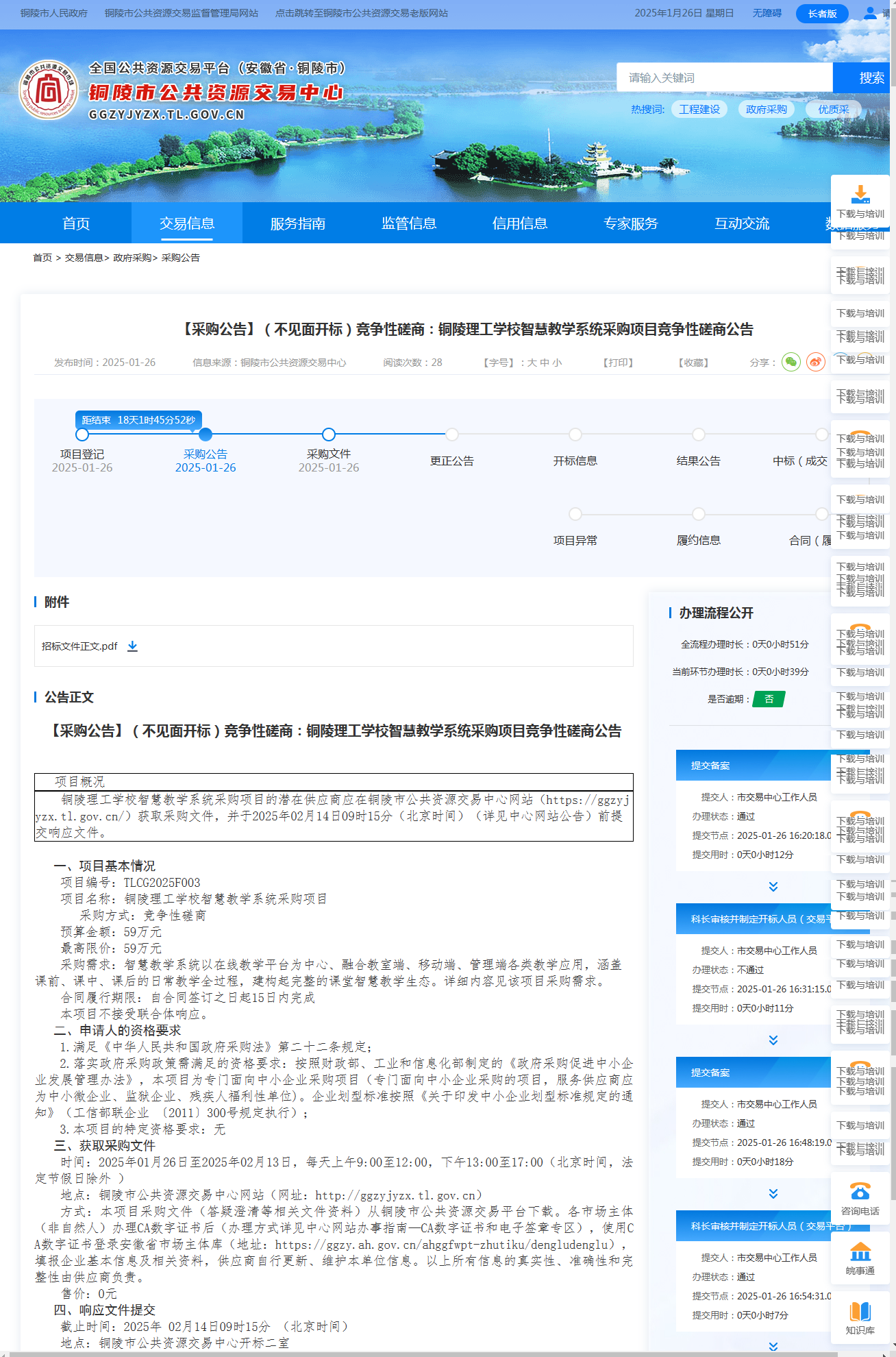
Task: Open 信用信息 navigation tab
Action: click(x=520, y=223)
